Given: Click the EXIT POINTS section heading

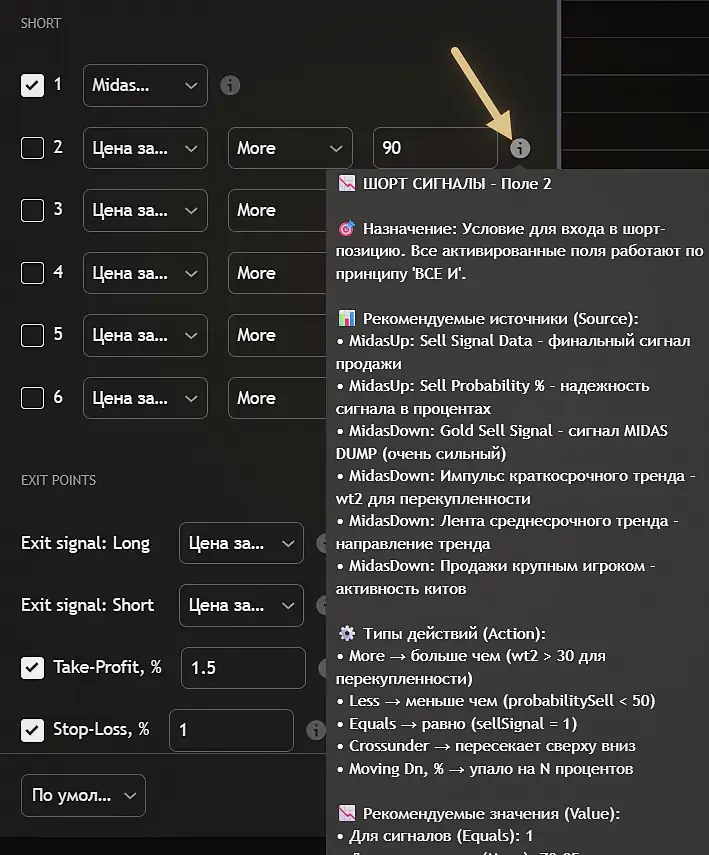Looking at the screenshot, I should click(x=58, y=480).
